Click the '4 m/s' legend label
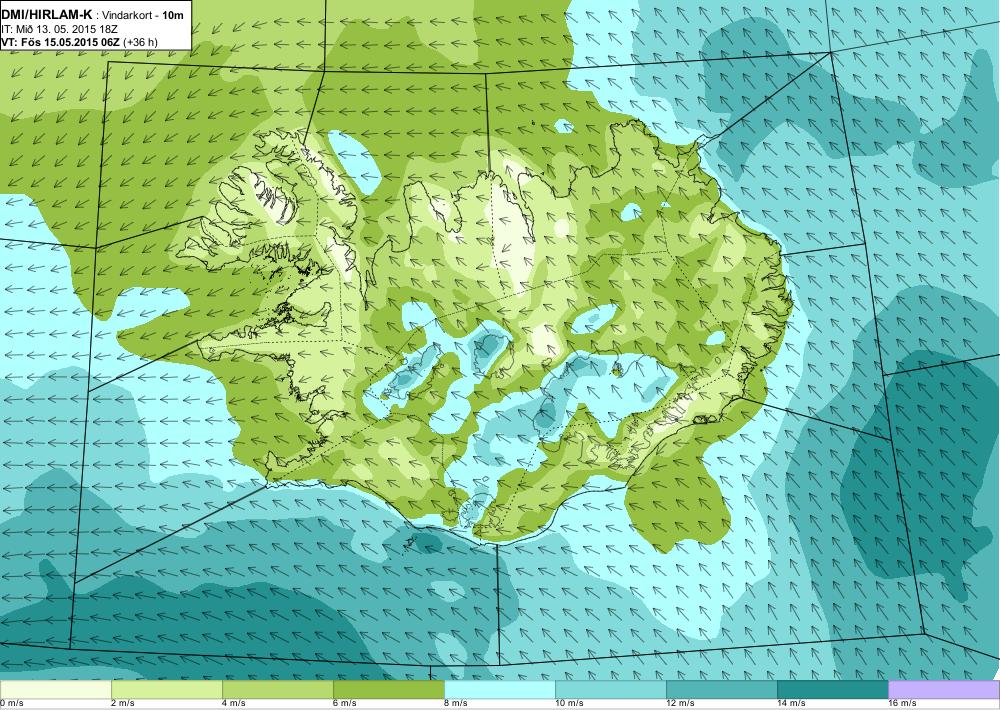The width and height of the screenshot is (1000, 710). point(233,704)
